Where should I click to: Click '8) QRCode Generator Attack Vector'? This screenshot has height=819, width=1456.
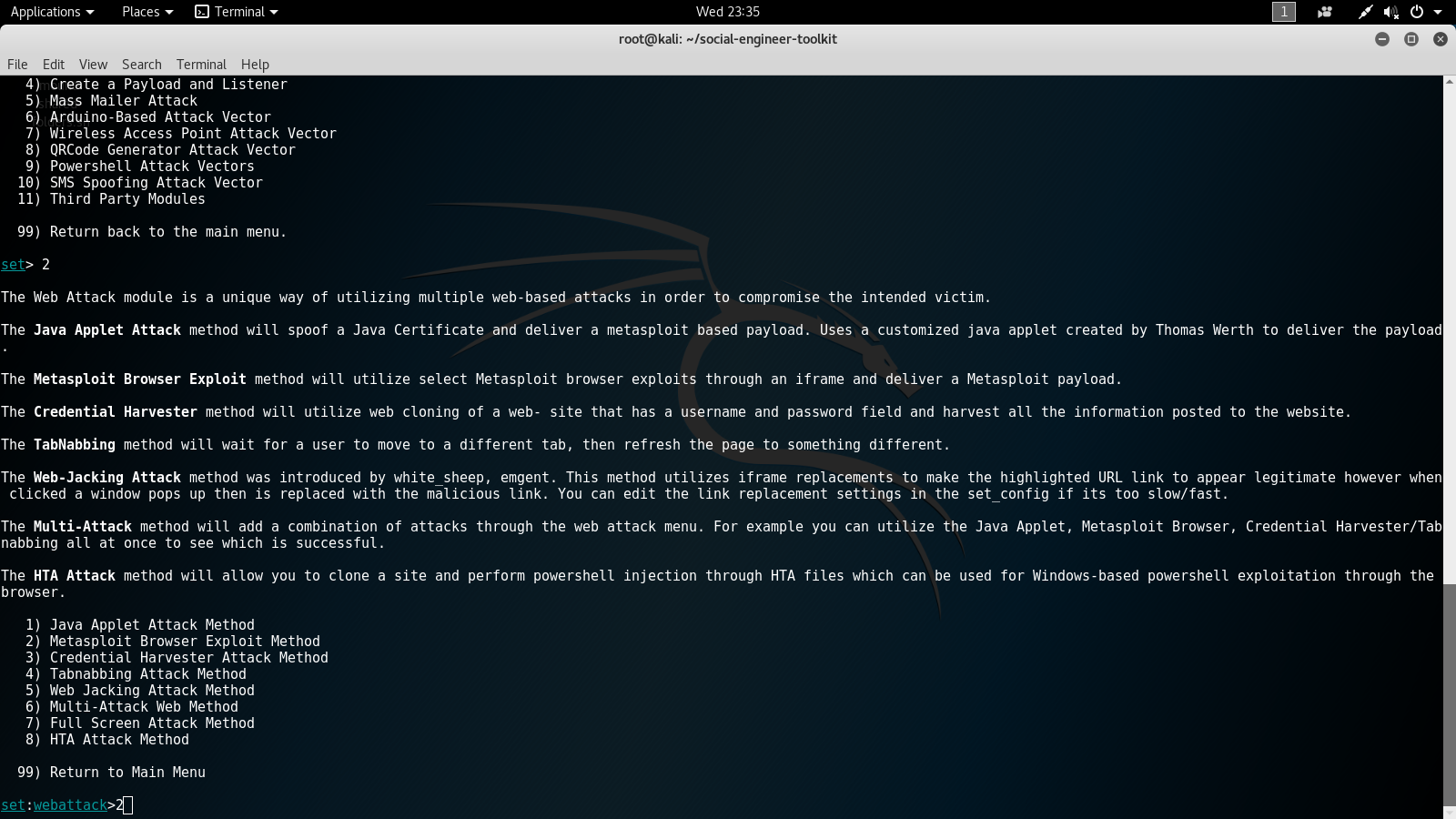tap(160, 150)
